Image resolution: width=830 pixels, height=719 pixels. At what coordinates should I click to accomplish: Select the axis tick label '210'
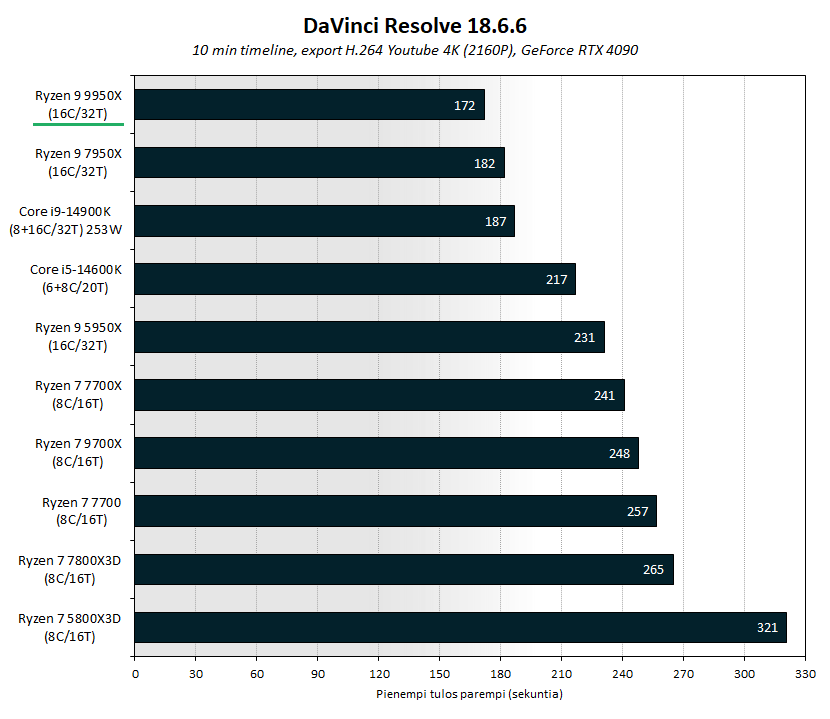point(562,674)
